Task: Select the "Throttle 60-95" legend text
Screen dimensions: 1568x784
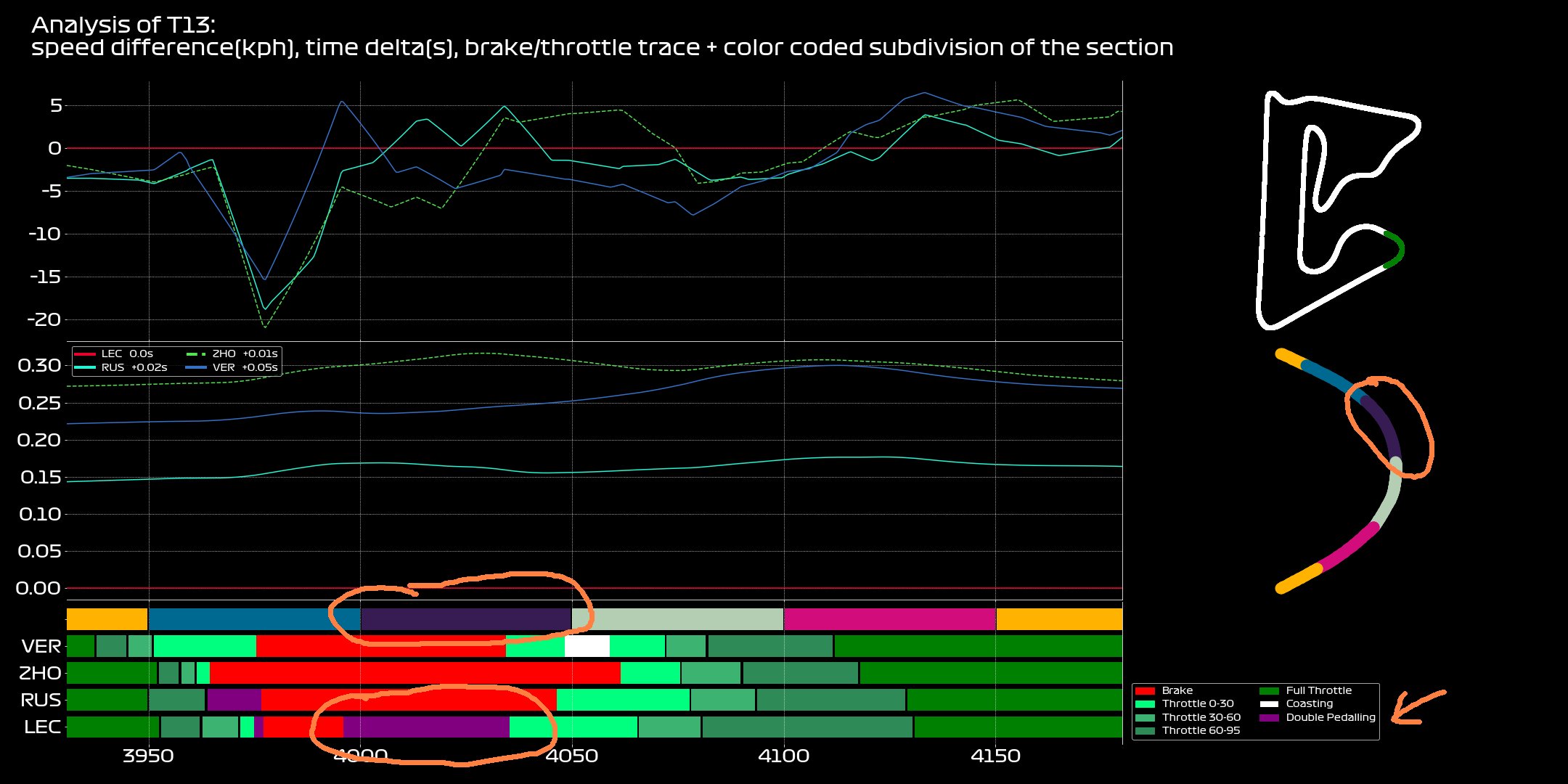Action: click(1201, 730)
